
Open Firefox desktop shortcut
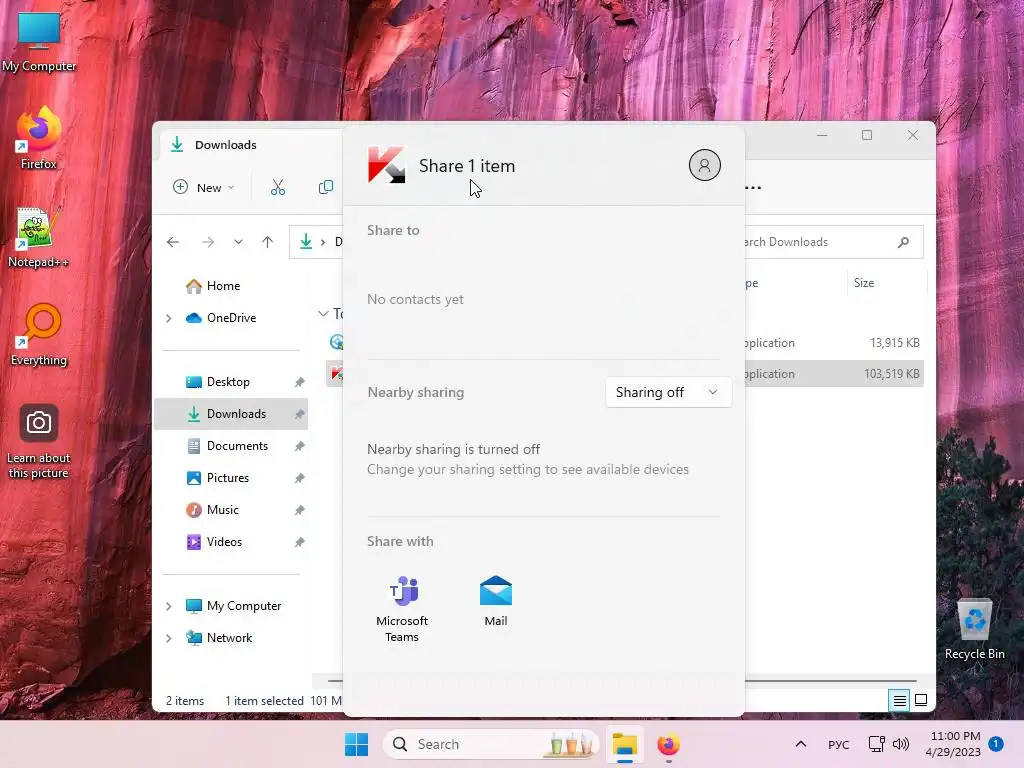(x=39, y=138)
